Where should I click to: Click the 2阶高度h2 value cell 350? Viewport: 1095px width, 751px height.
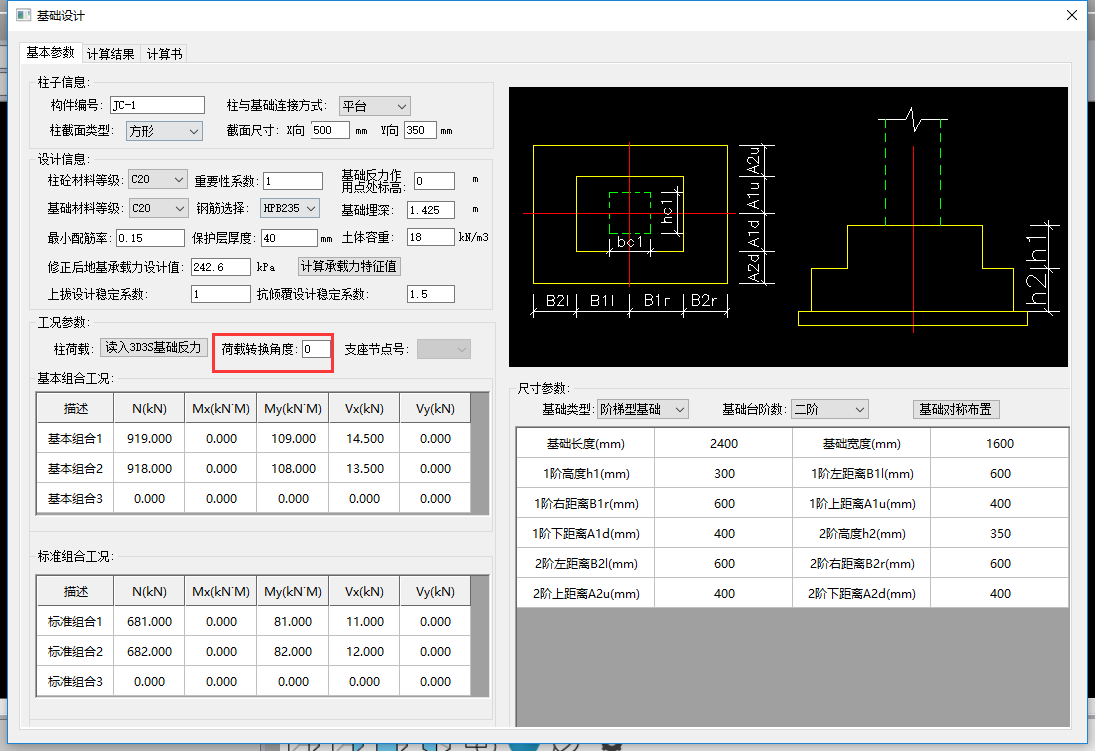[x=1000, y=534]
